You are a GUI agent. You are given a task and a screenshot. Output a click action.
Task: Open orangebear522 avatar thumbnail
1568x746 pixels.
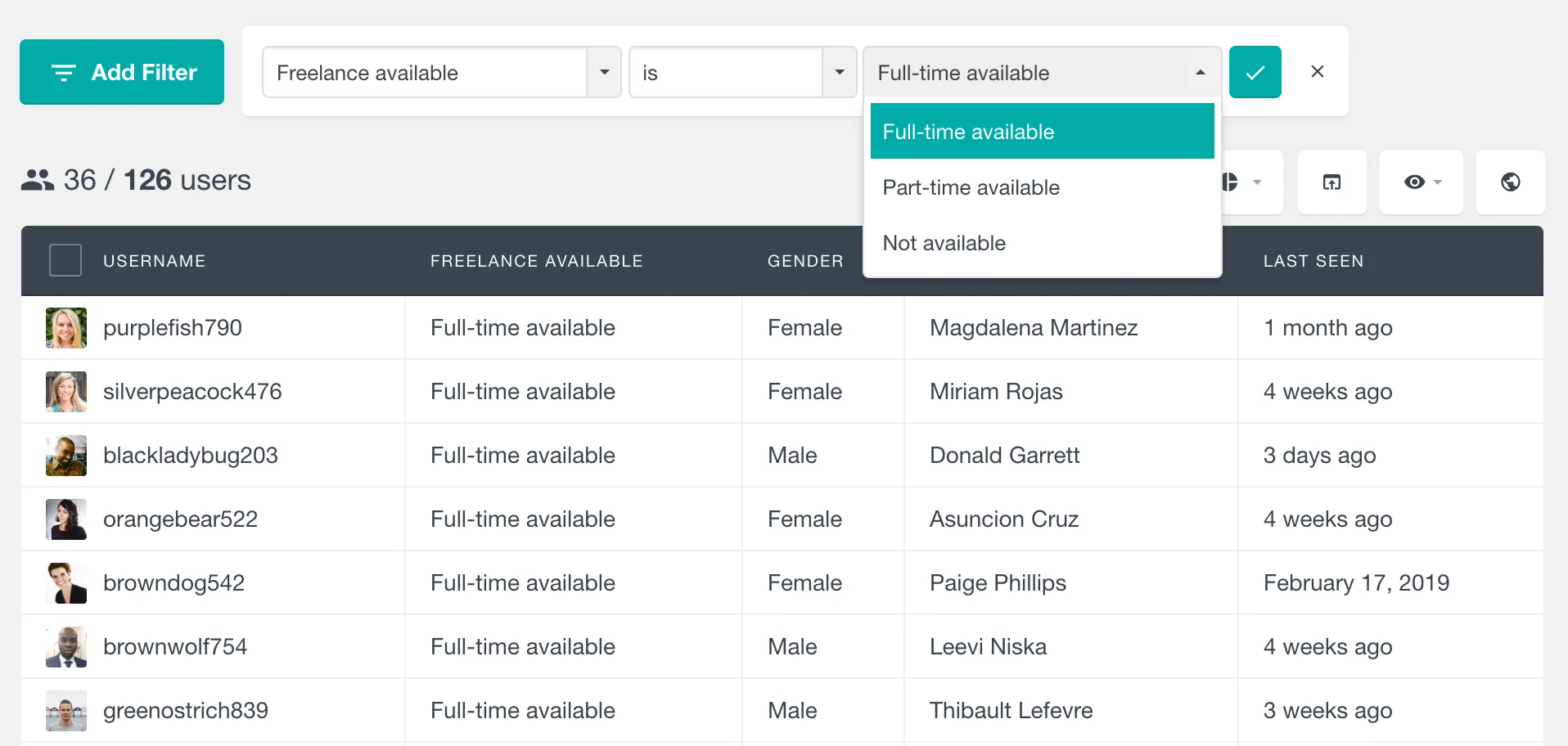(66, 519)
